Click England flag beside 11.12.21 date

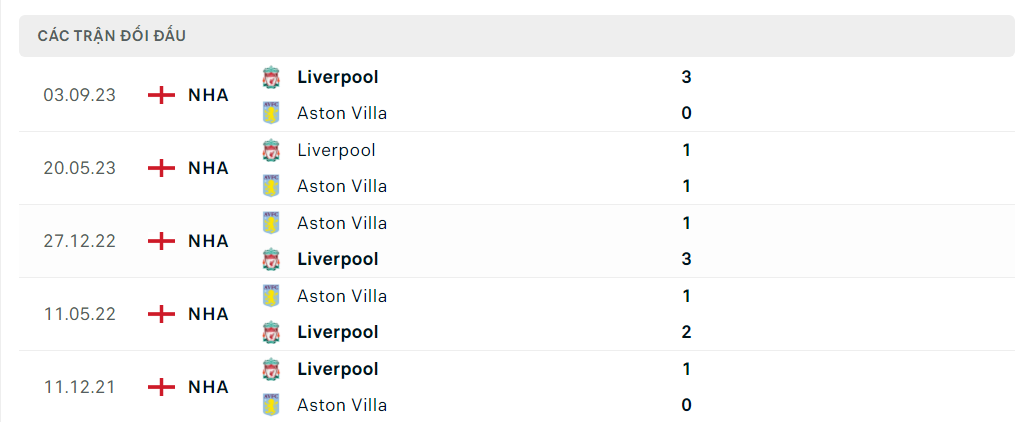click(160, 387)
